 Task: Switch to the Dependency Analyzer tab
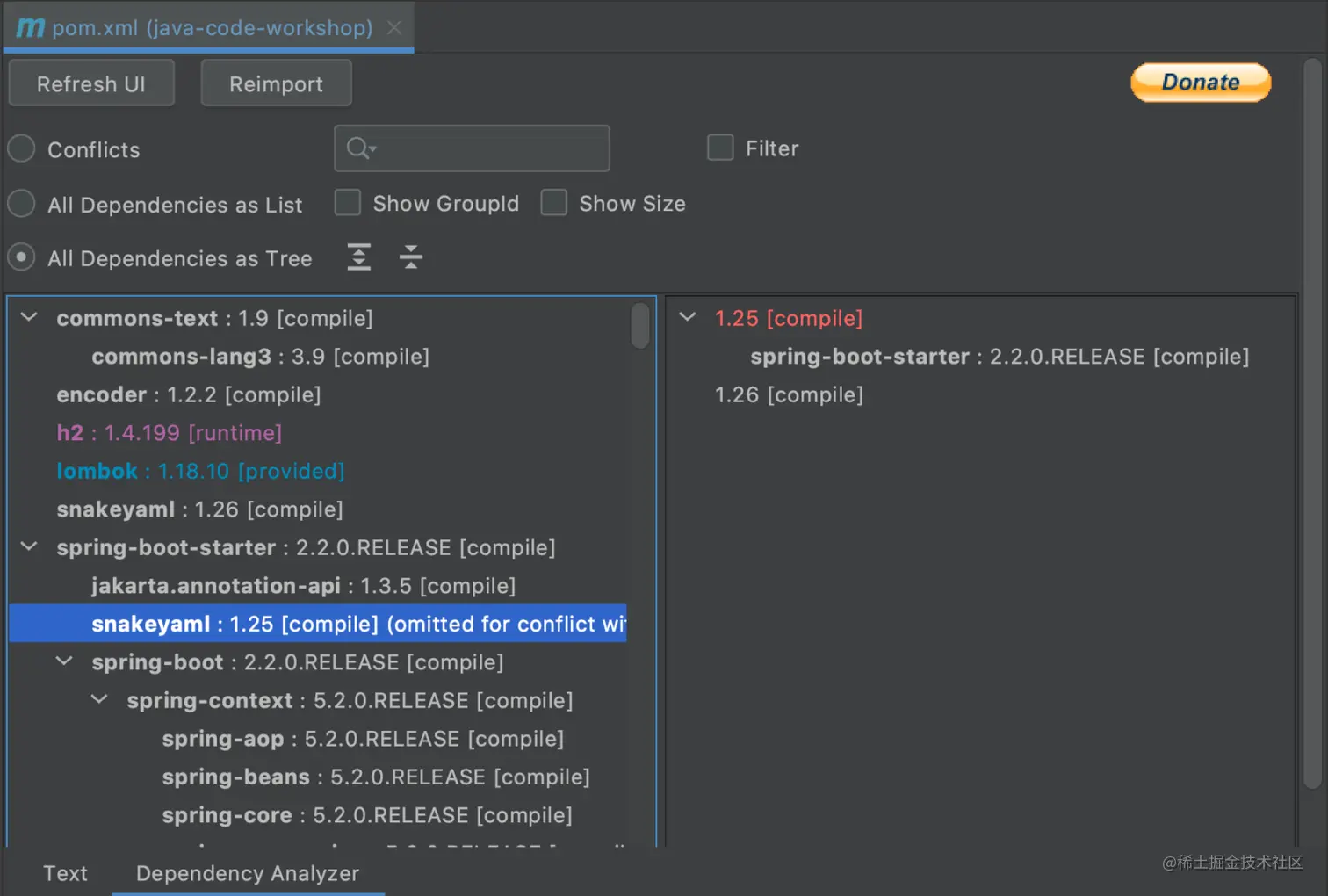pos(247,873)
